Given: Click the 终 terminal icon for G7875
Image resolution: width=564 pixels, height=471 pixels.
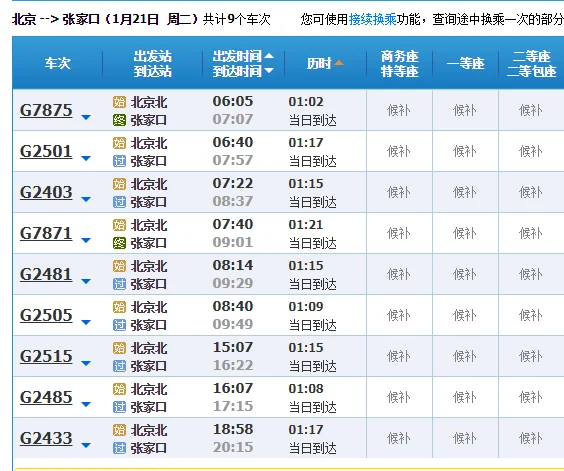Looking at the screenshot, I should coord(119,120).
